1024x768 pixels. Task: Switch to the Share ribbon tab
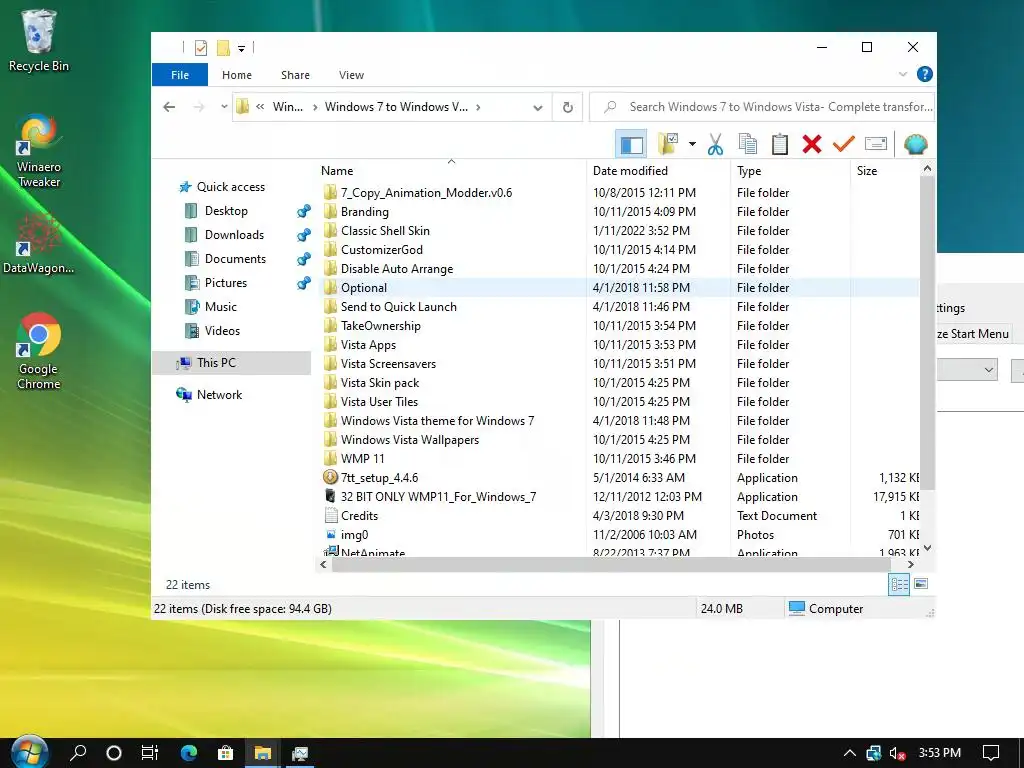point(295,75)
